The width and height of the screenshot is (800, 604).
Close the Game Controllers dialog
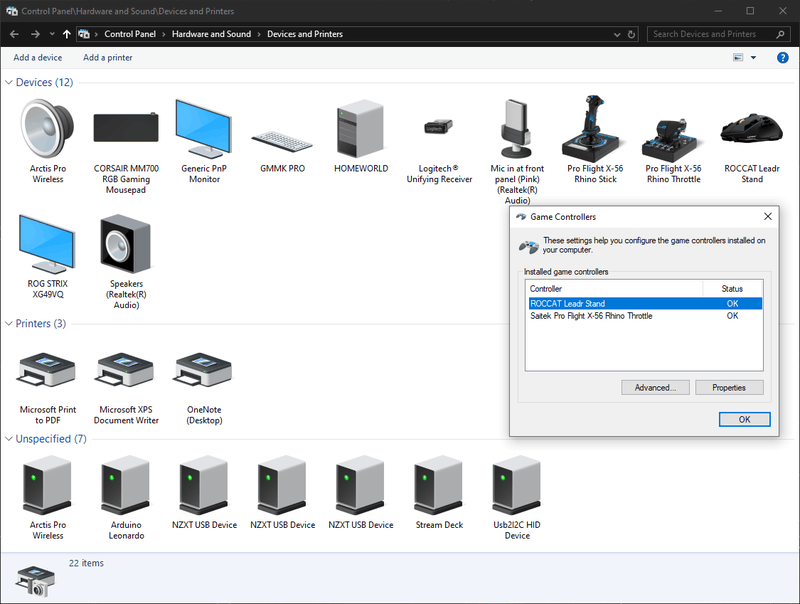[x=767, y=216]
